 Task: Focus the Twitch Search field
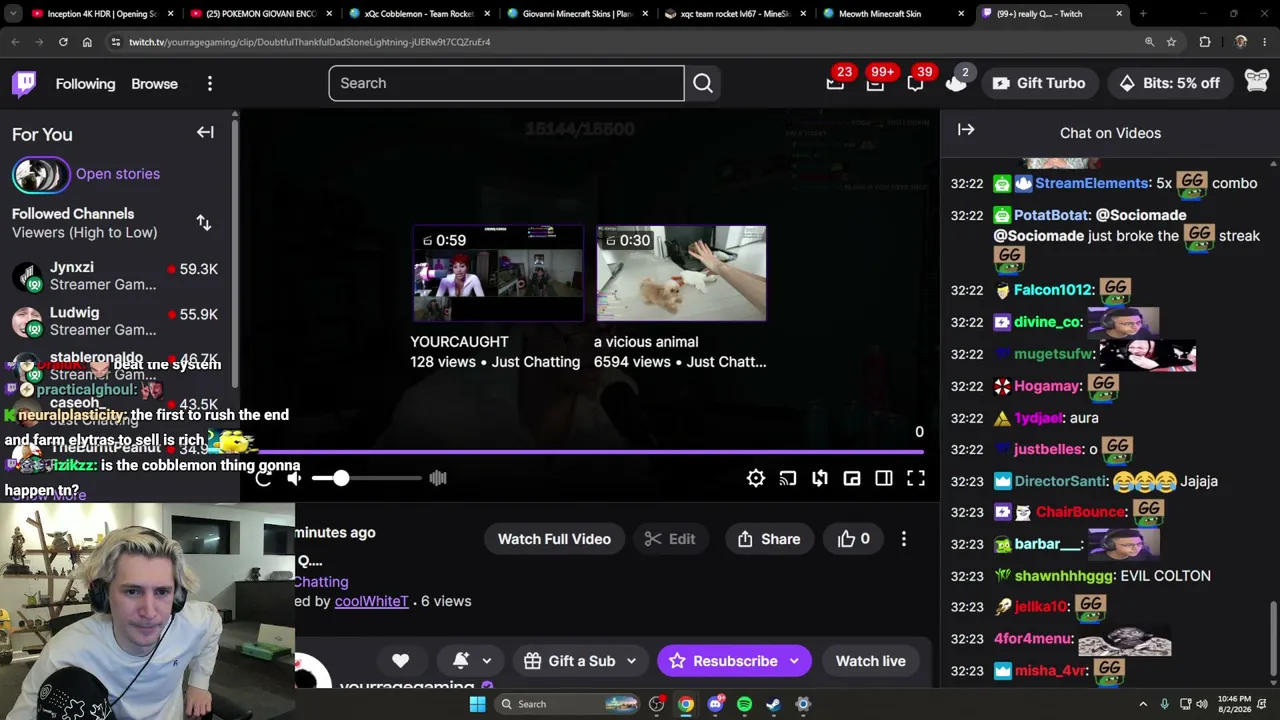(506, 83)
